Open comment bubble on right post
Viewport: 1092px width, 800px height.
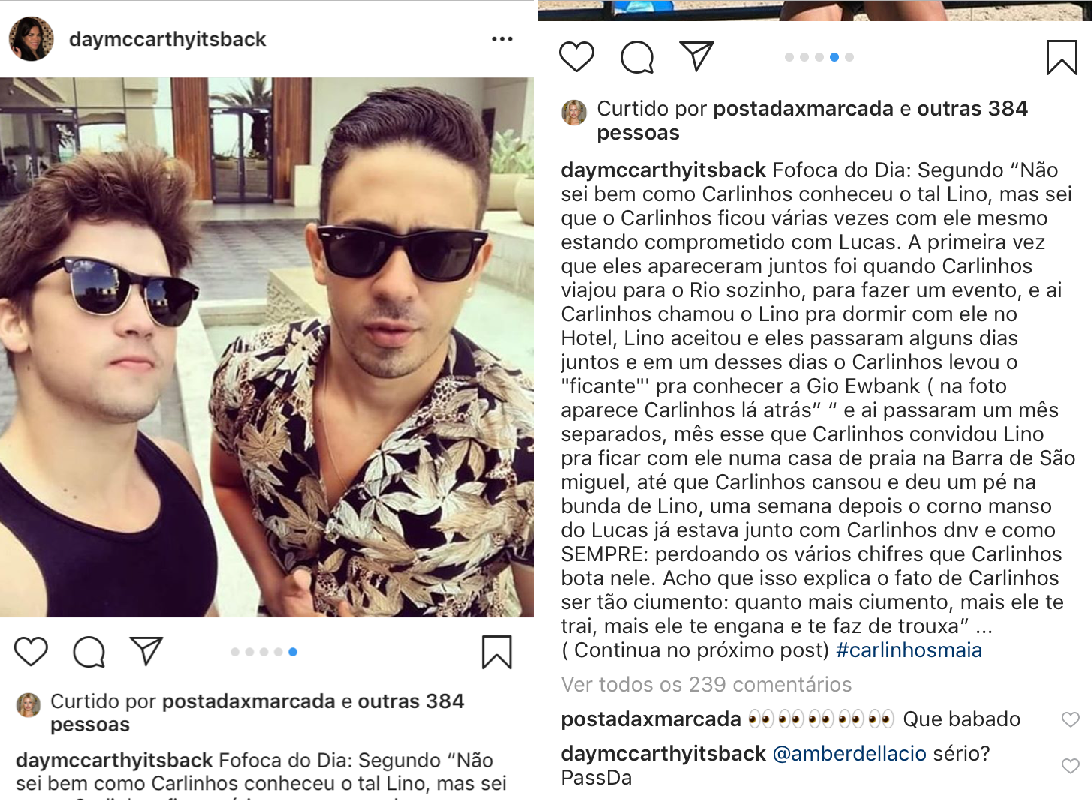click(637, 57)
